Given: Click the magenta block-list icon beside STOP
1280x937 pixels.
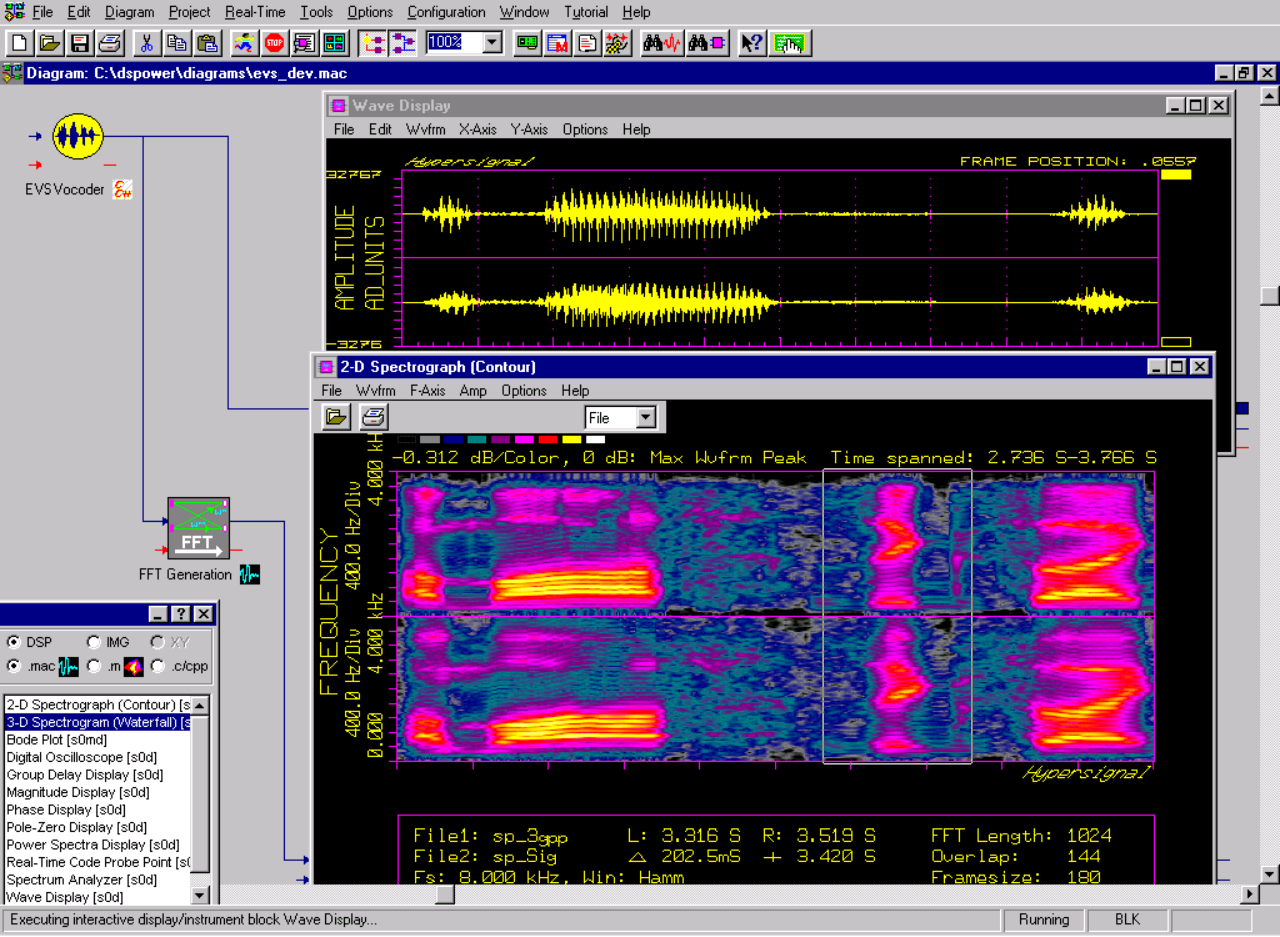Looking at the screenshot, I should (305, 43).
